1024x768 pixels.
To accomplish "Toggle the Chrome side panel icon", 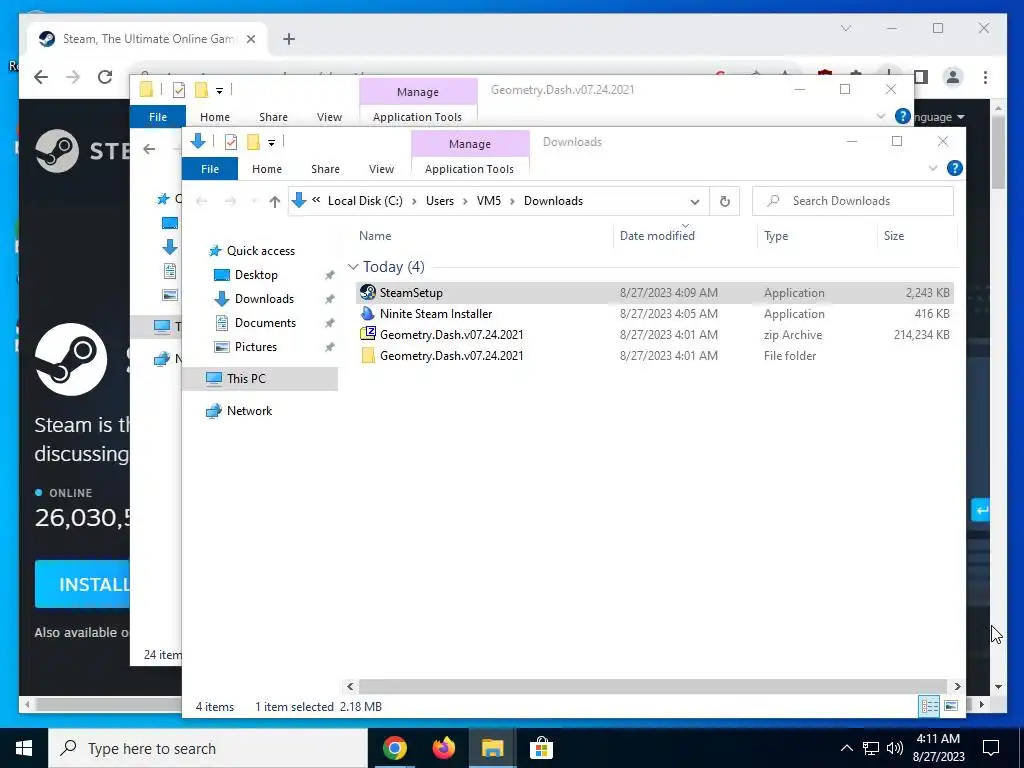I will coord(921,77).
